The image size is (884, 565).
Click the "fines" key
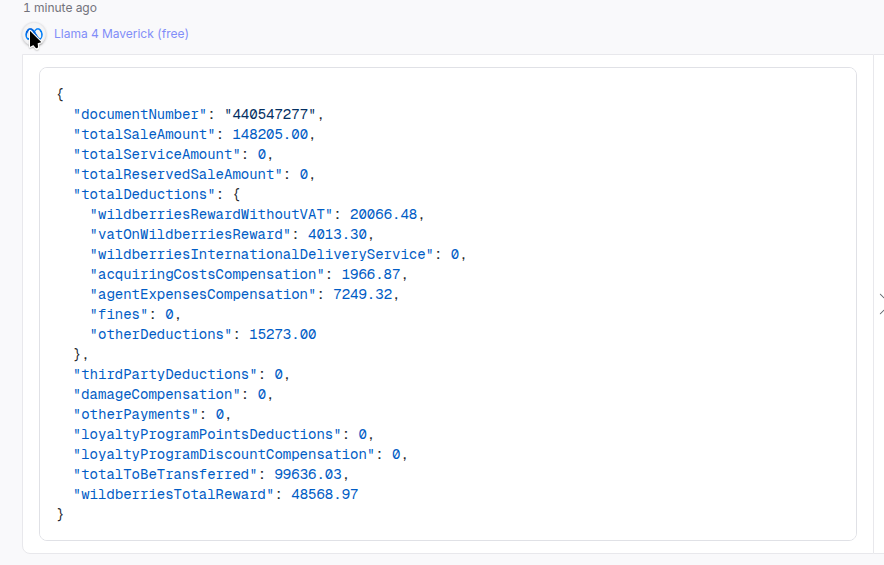[120, 315]
